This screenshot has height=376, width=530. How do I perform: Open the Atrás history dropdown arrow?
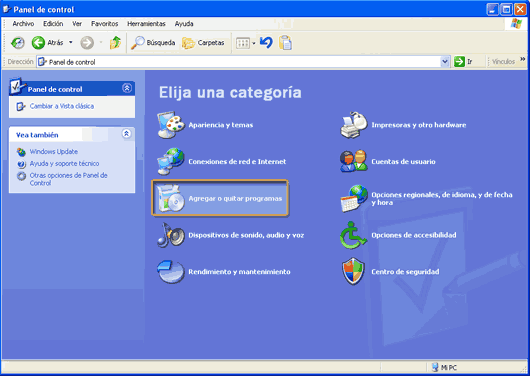click(x=71, y=43)
